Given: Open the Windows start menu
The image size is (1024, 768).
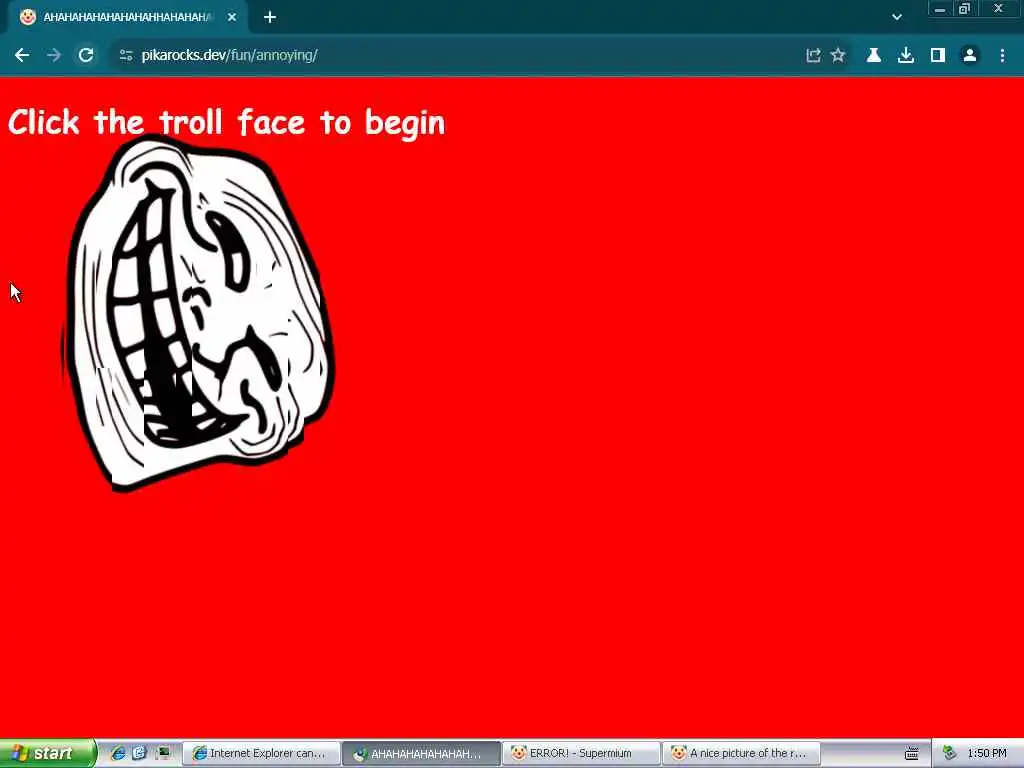Looking at the screenshot, I should tap(47, 753).
